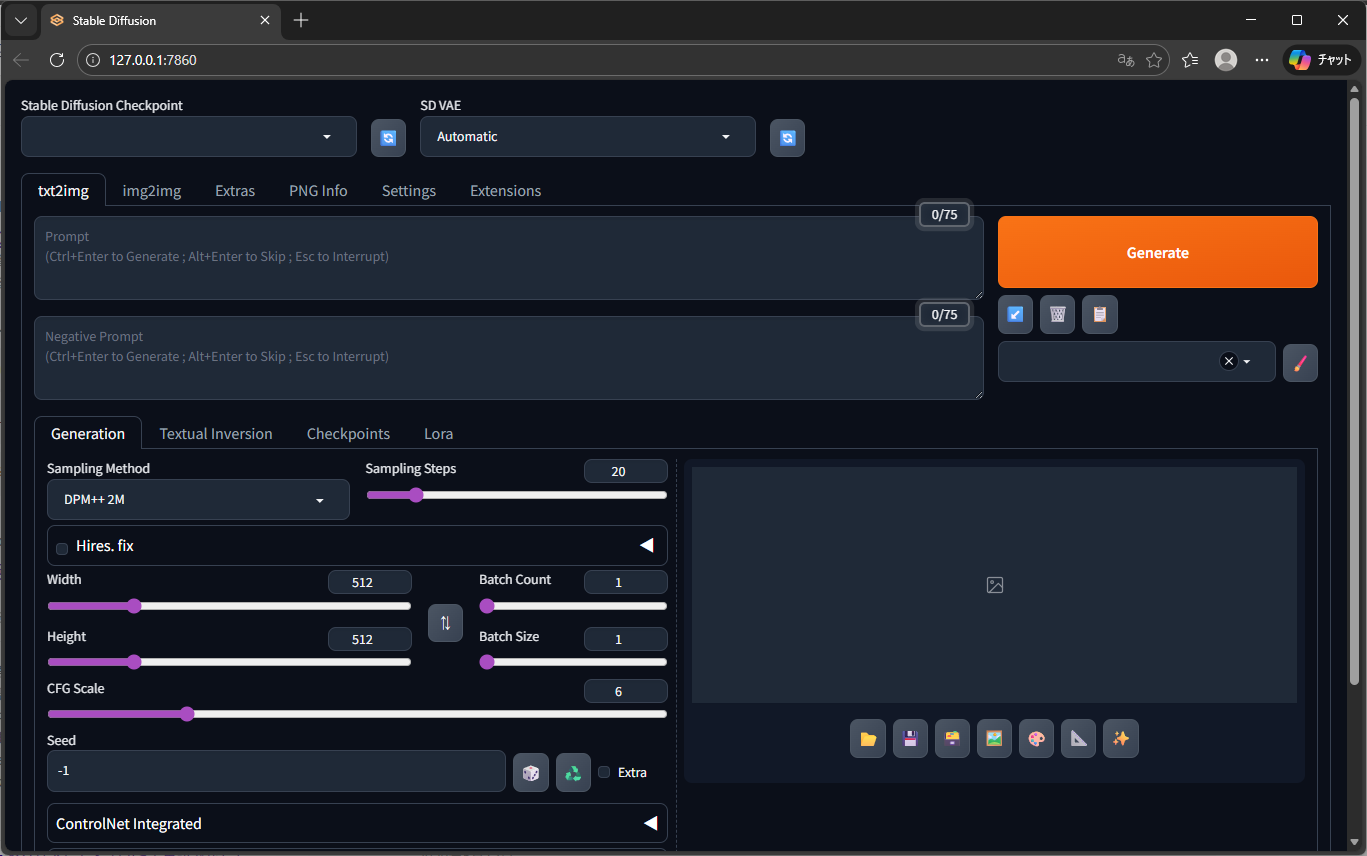Expand the ControlNet Integrated section

pos(357,824)
